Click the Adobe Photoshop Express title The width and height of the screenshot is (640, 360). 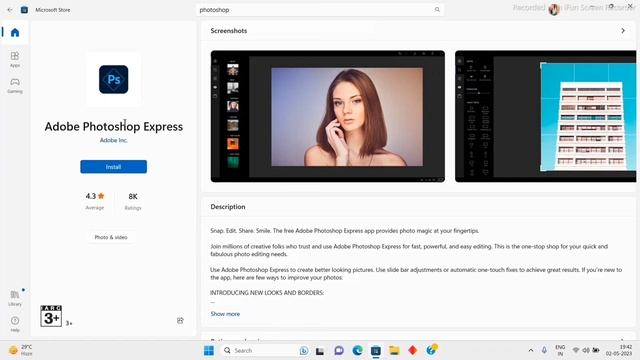click(113, 127)
